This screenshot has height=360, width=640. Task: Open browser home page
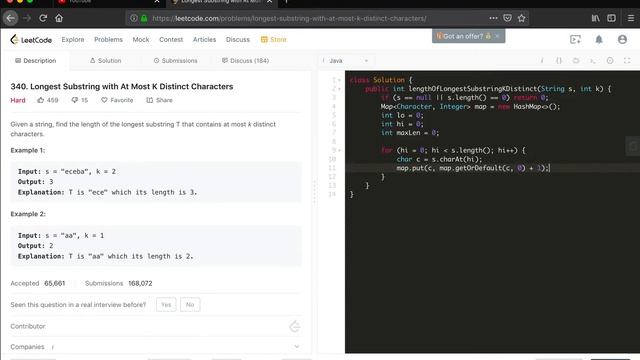(59, 18)
